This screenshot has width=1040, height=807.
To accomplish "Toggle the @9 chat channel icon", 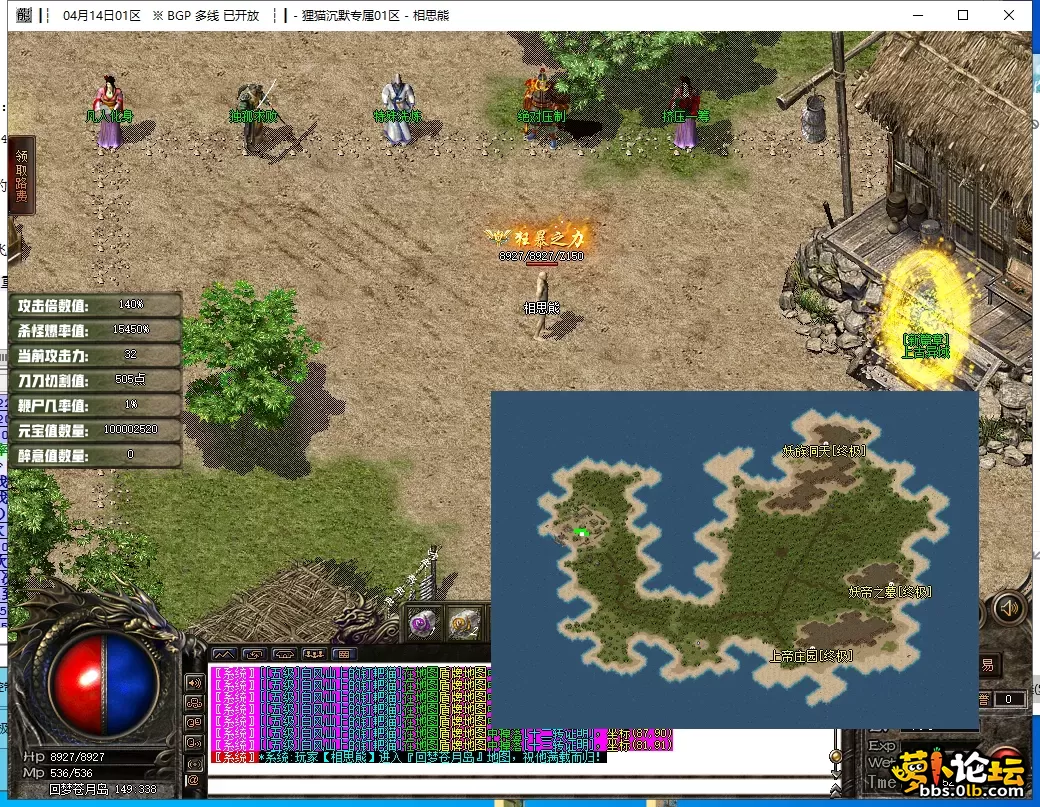I will pos(194,722).
